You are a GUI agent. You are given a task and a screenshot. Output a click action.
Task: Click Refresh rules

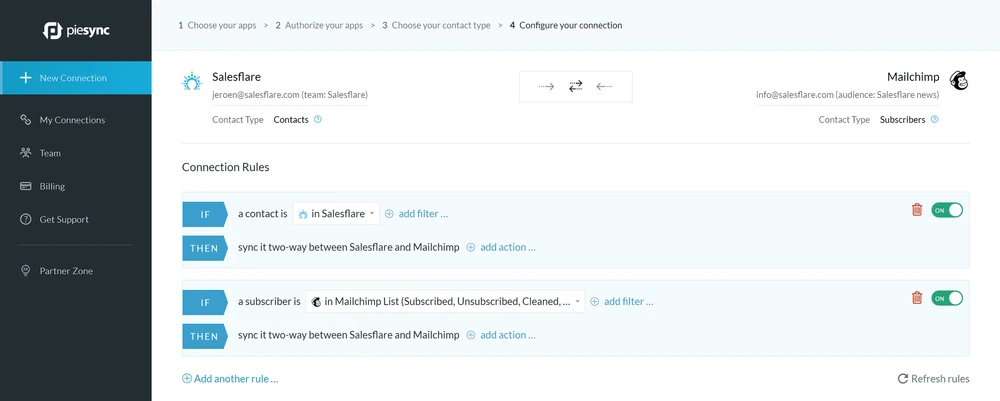click(934, 379)
